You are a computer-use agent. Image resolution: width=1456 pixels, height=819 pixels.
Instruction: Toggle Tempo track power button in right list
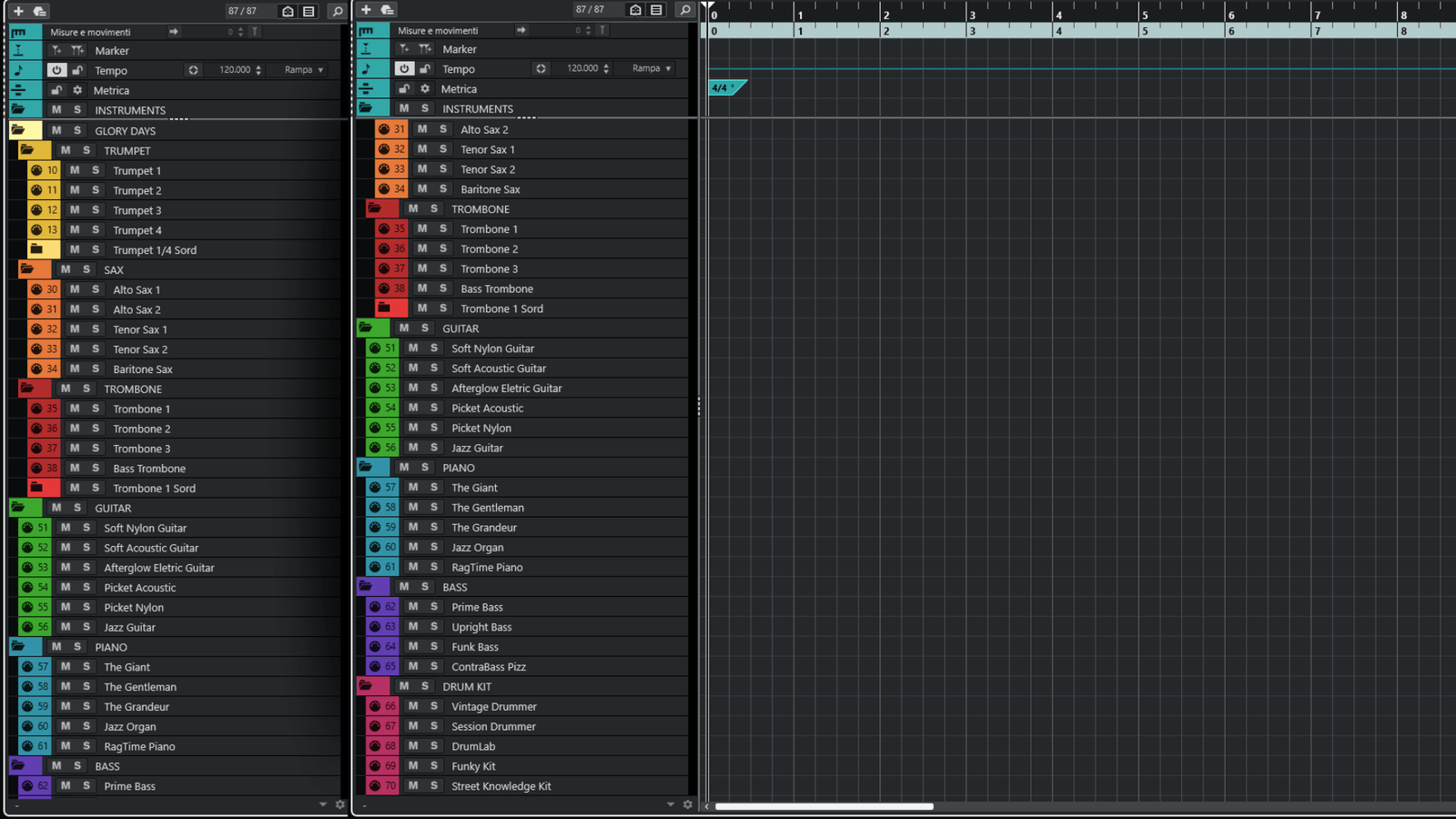point(404,68)
